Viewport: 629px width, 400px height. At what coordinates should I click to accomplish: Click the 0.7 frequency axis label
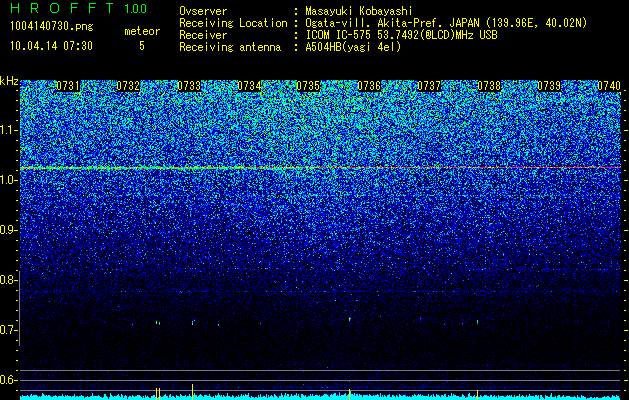pyautogui.click(x=9, y=330)
